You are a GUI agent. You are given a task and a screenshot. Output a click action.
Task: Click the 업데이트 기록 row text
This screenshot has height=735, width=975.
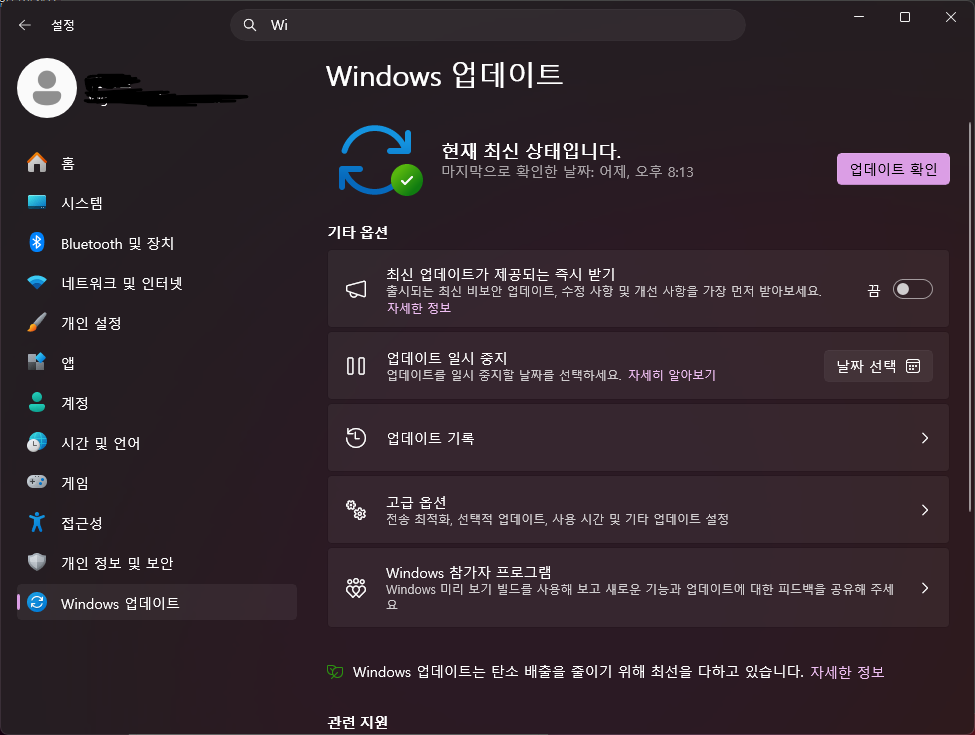click(430, 438)
